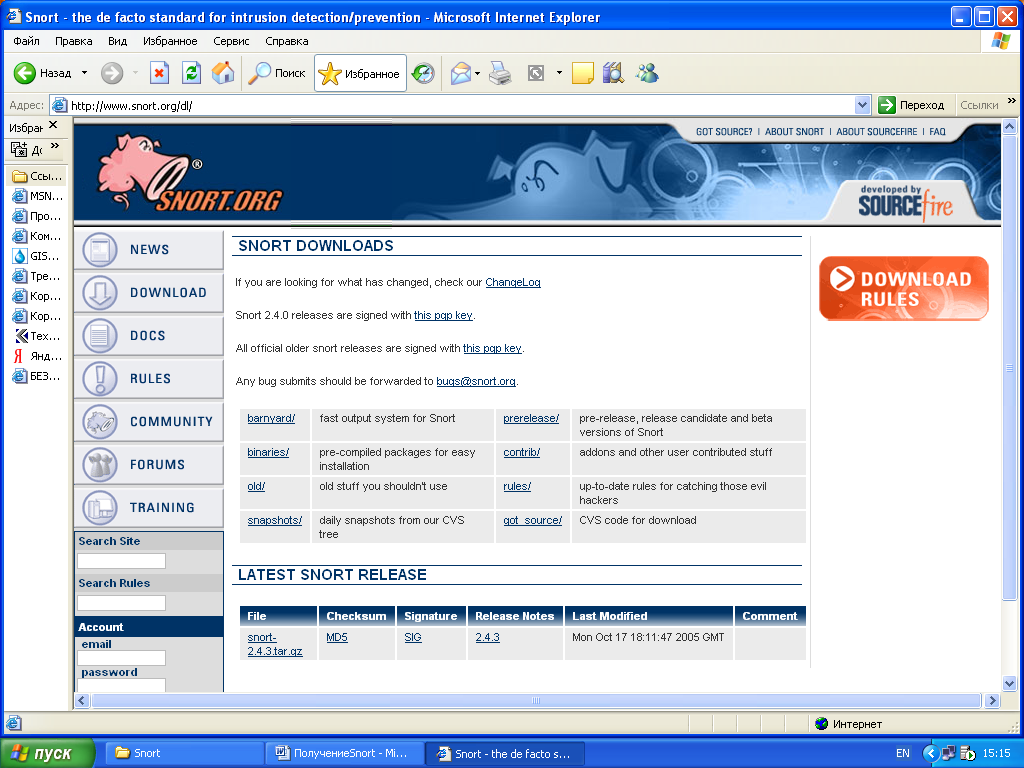
Task: Open the barnyard/ directory link
Action: point(271,419)
